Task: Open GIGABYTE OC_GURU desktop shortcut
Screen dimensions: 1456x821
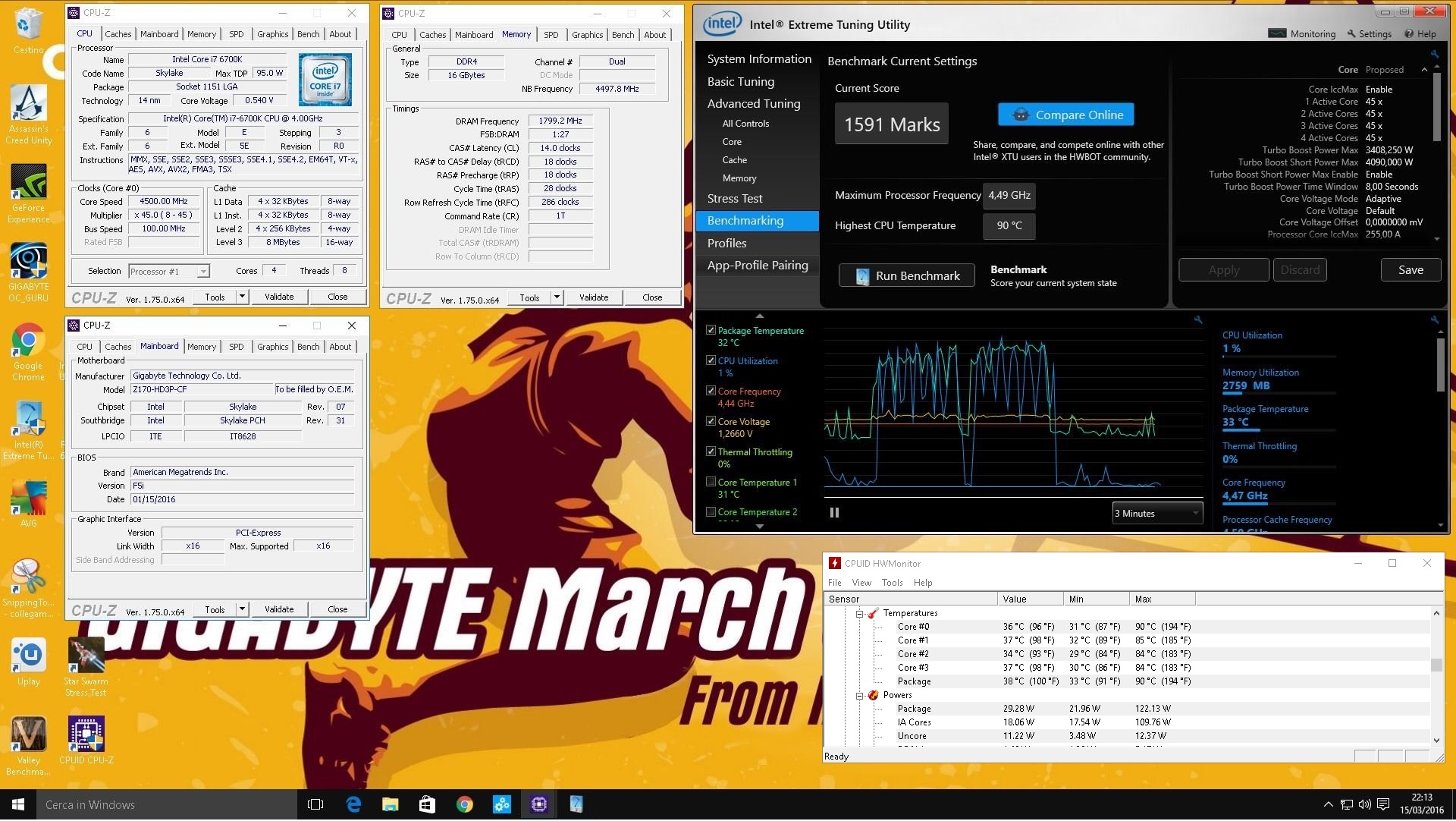Action: (x=29, y=272)
